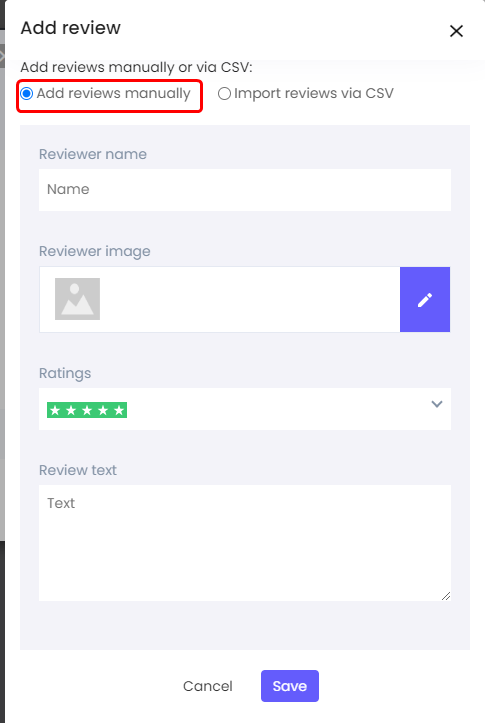The height and width of the screenshot is (723, 485).
Task: Focus the Reviewer name input field
Action: [x=245, y=190]
